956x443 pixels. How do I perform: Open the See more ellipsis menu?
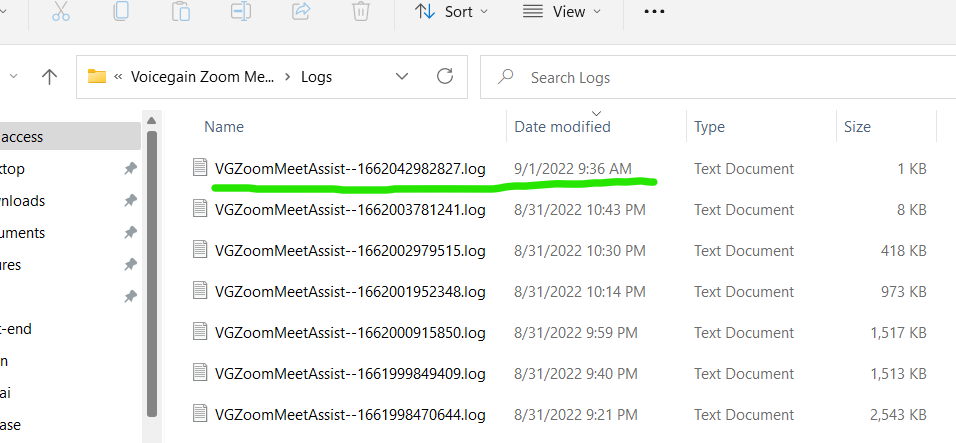[654, 12]
